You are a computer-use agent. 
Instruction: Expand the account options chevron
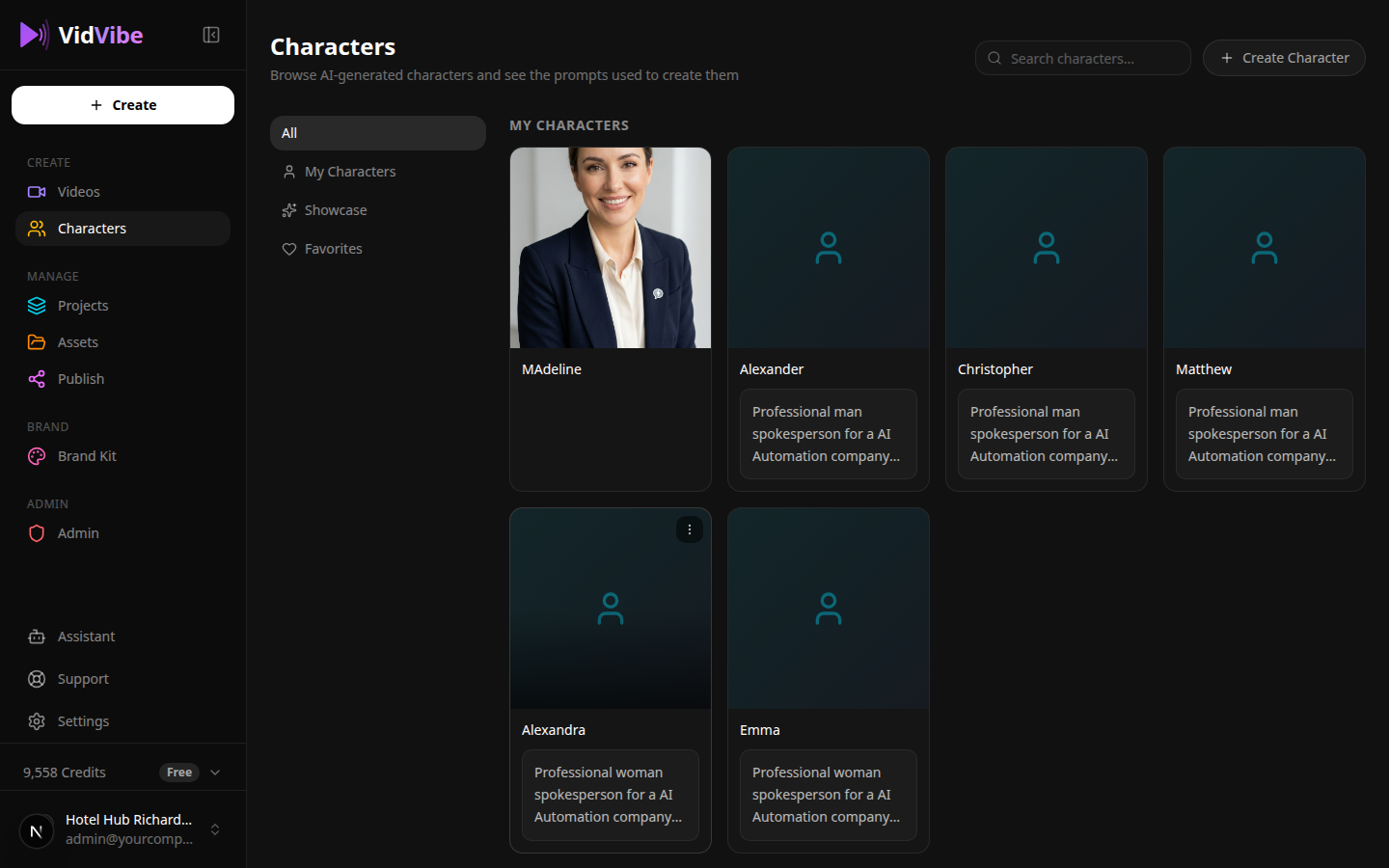pyautogui.click(x=214, y=830)
